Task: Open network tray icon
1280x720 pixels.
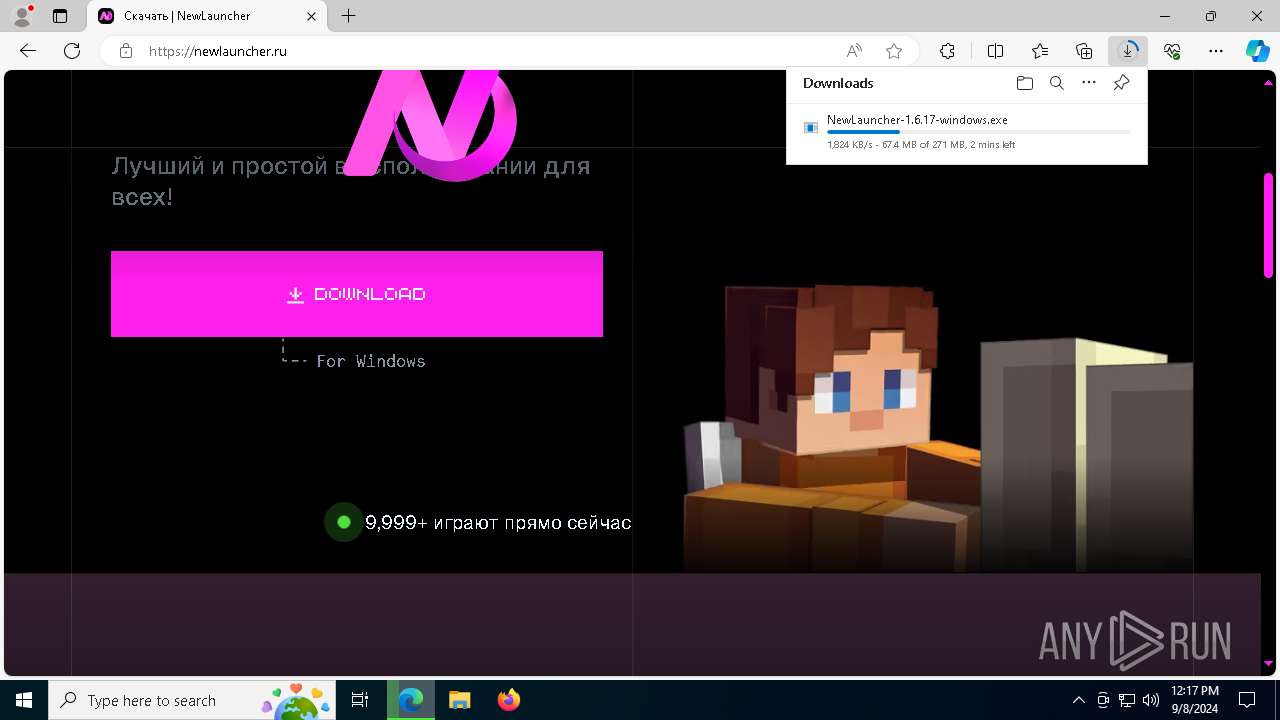Action: pyautogui.click(x=1127, y=700)
